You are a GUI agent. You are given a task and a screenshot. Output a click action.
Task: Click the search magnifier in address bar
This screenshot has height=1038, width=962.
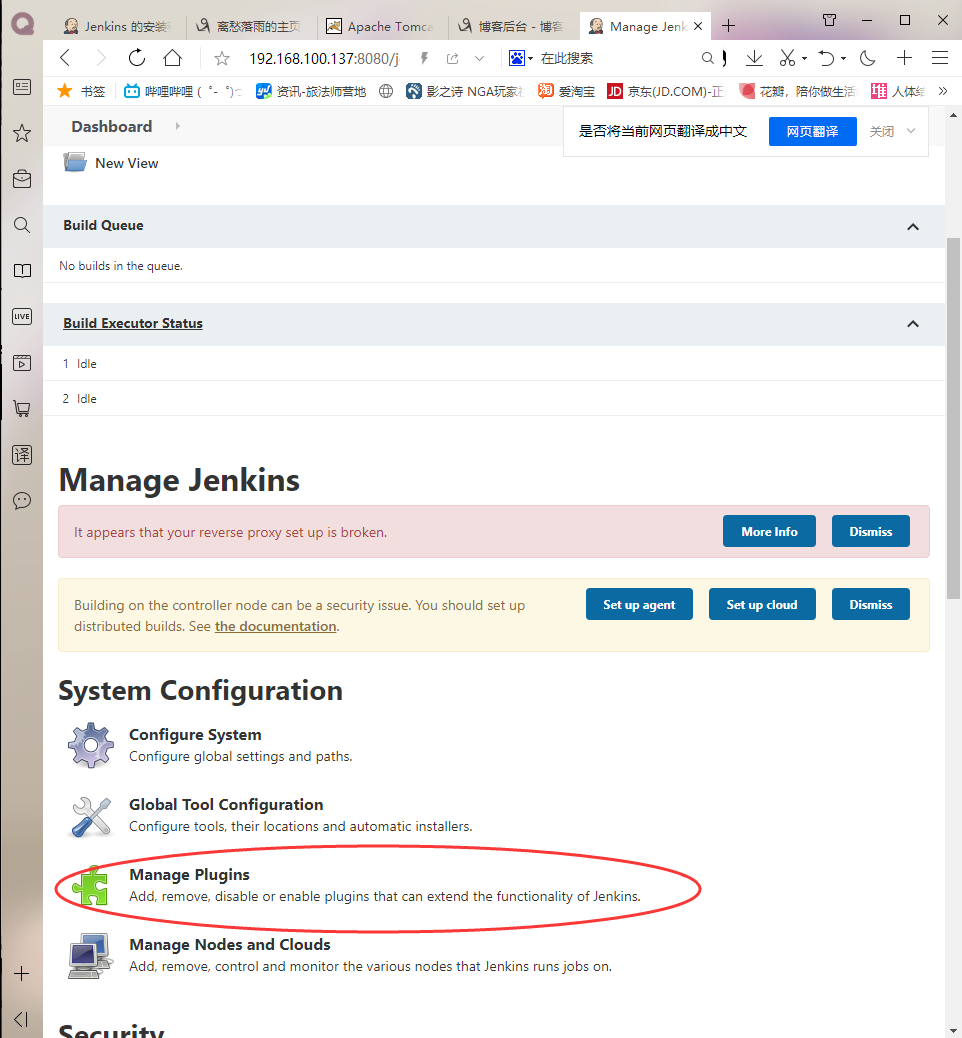coord(708,58)
